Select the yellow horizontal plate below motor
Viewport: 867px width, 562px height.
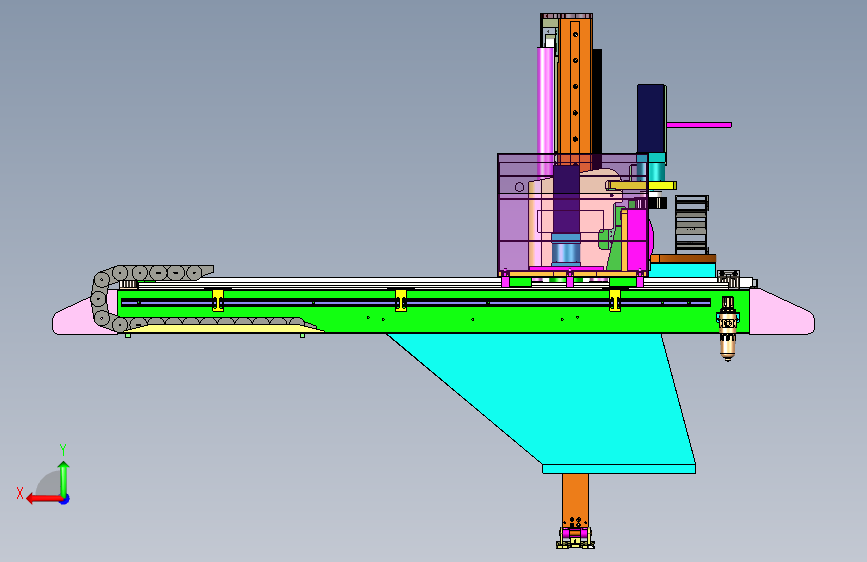click(641, 185)
